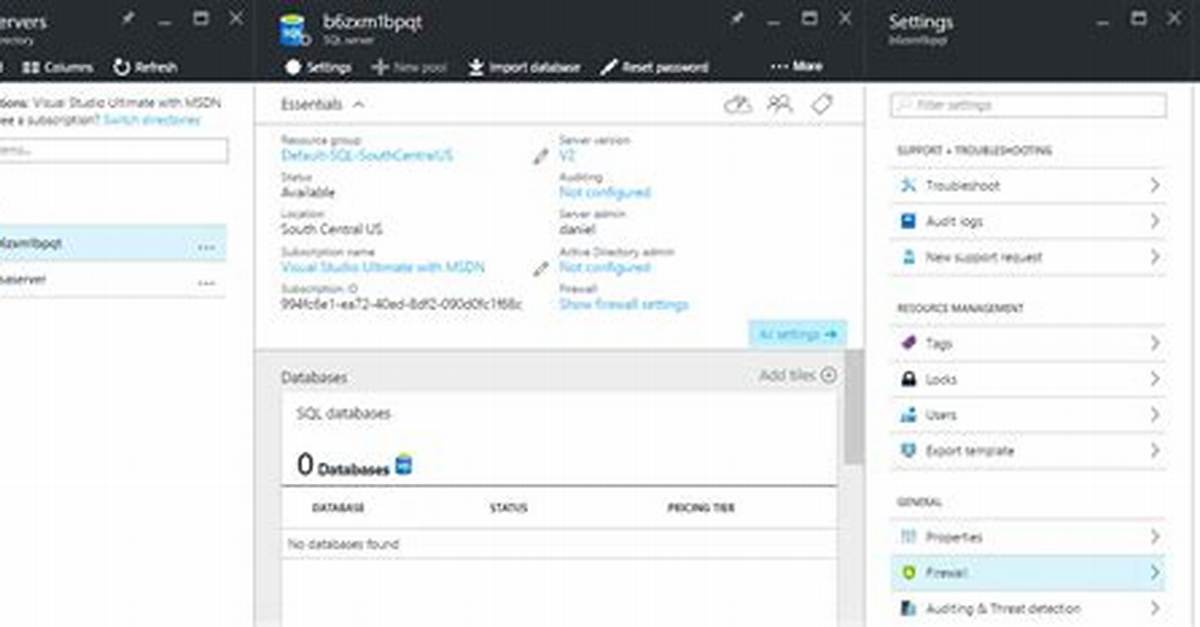Open Troubleshoot in settings
Screen dimensions: 1200x627
click(1028, 185)
